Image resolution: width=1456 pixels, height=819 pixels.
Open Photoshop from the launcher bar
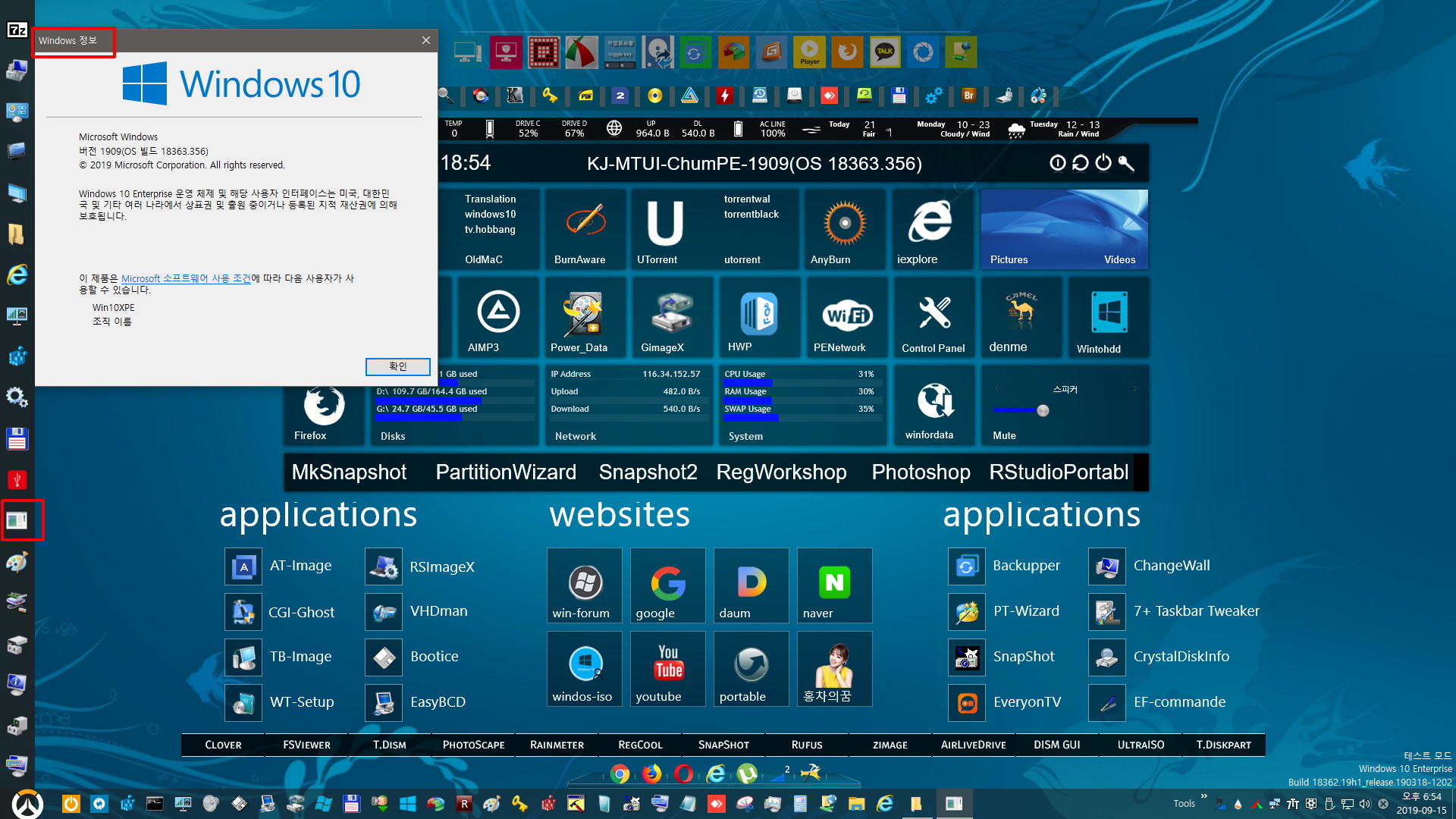(x=921, y=472)
